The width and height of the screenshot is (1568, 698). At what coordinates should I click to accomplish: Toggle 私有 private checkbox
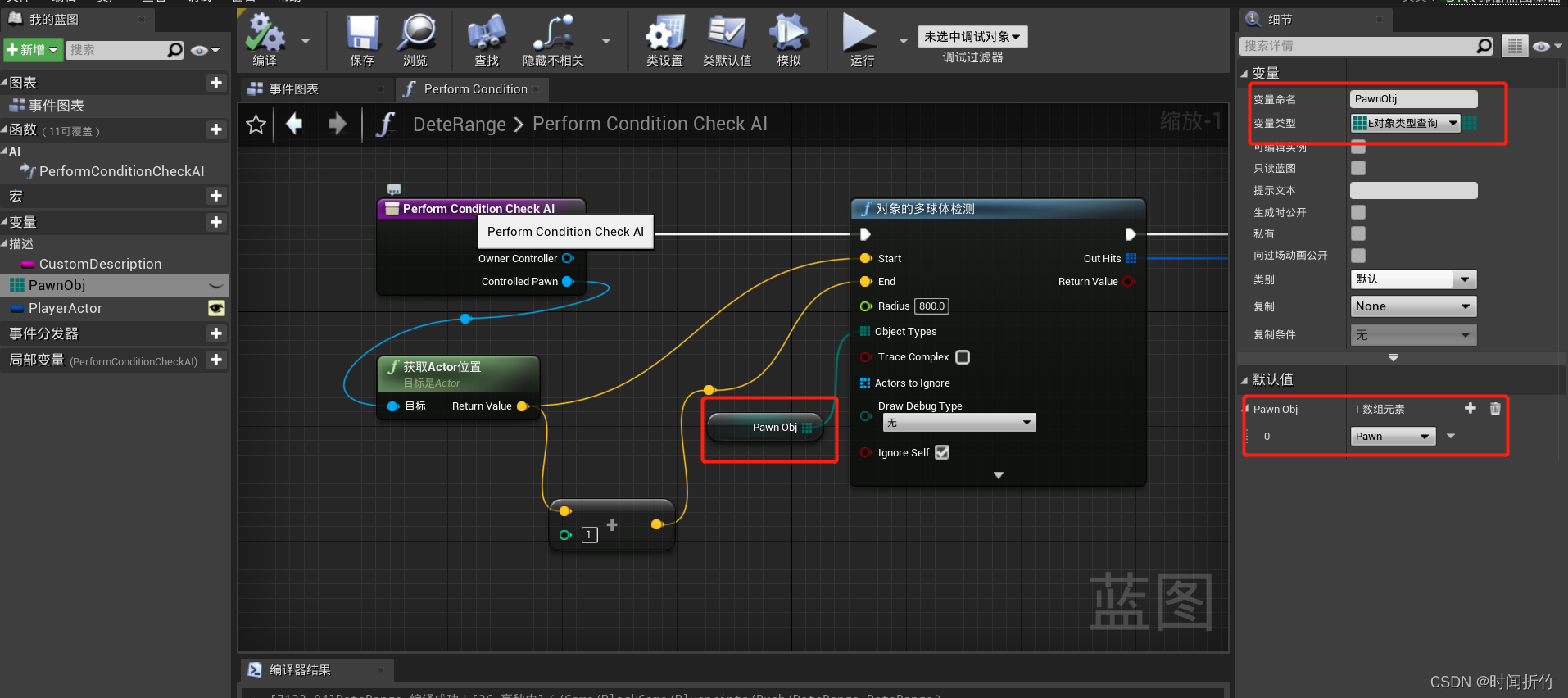point(1358,233)
